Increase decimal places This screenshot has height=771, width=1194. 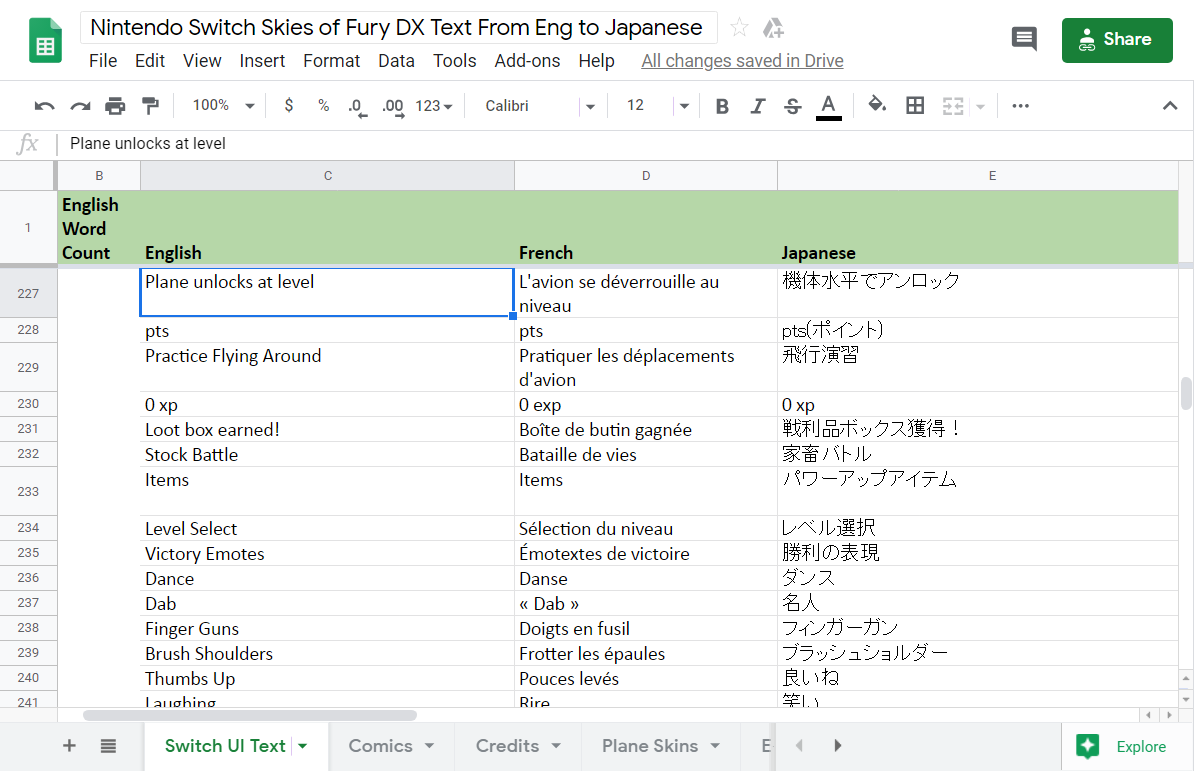click(x=393, y=107)
